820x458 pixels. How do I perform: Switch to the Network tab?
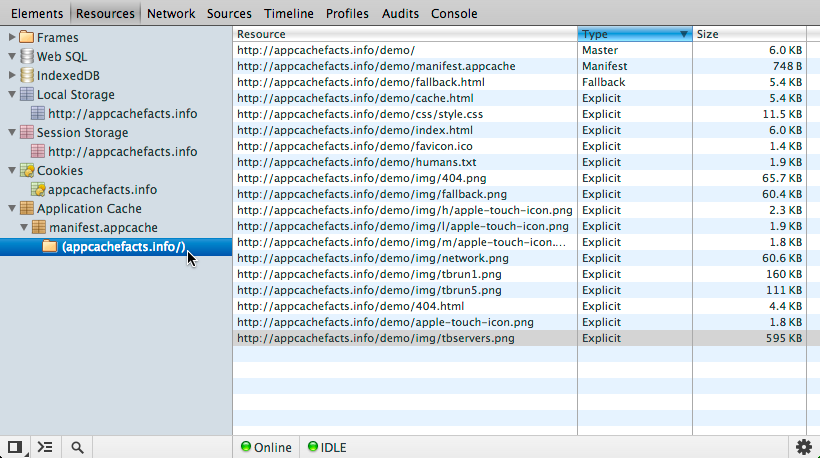(171, 14)
